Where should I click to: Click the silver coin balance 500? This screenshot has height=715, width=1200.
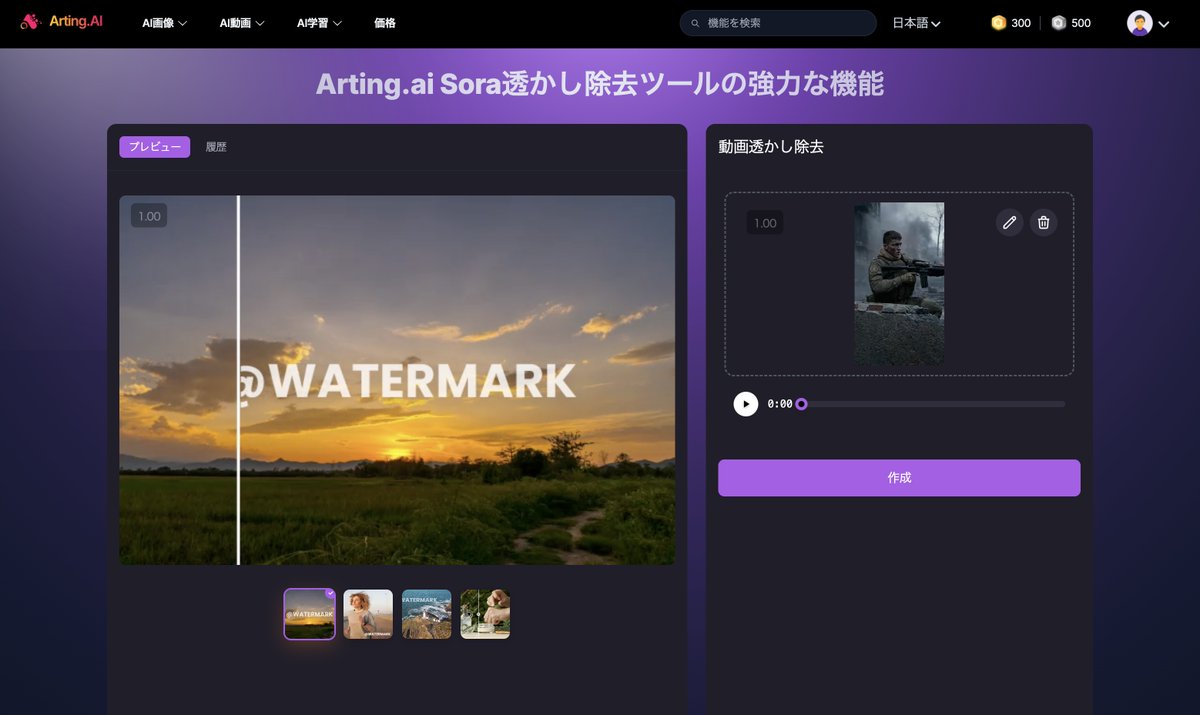1071,23
